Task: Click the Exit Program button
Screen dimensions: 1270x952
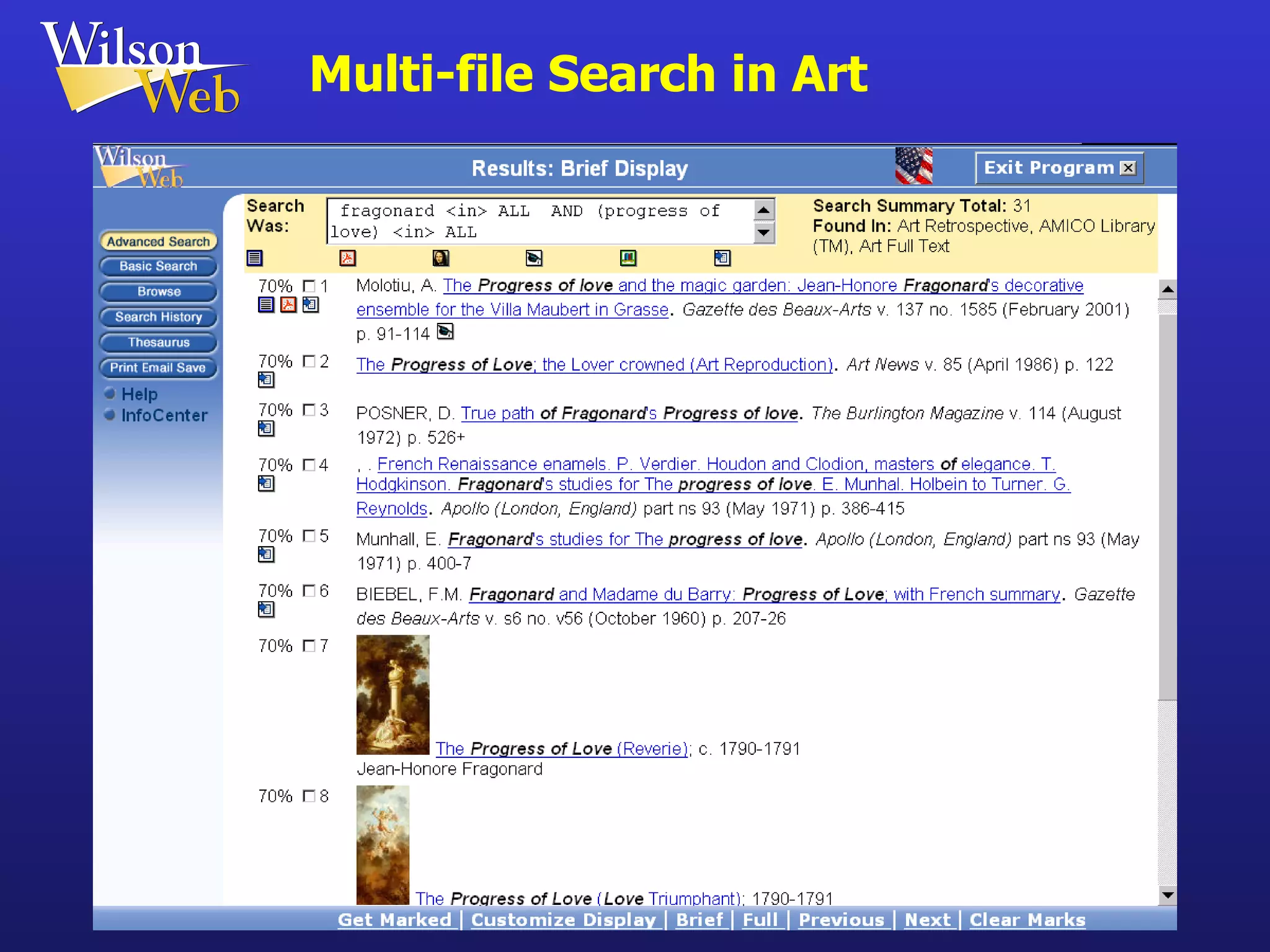Action: [x=1059, y=168]
